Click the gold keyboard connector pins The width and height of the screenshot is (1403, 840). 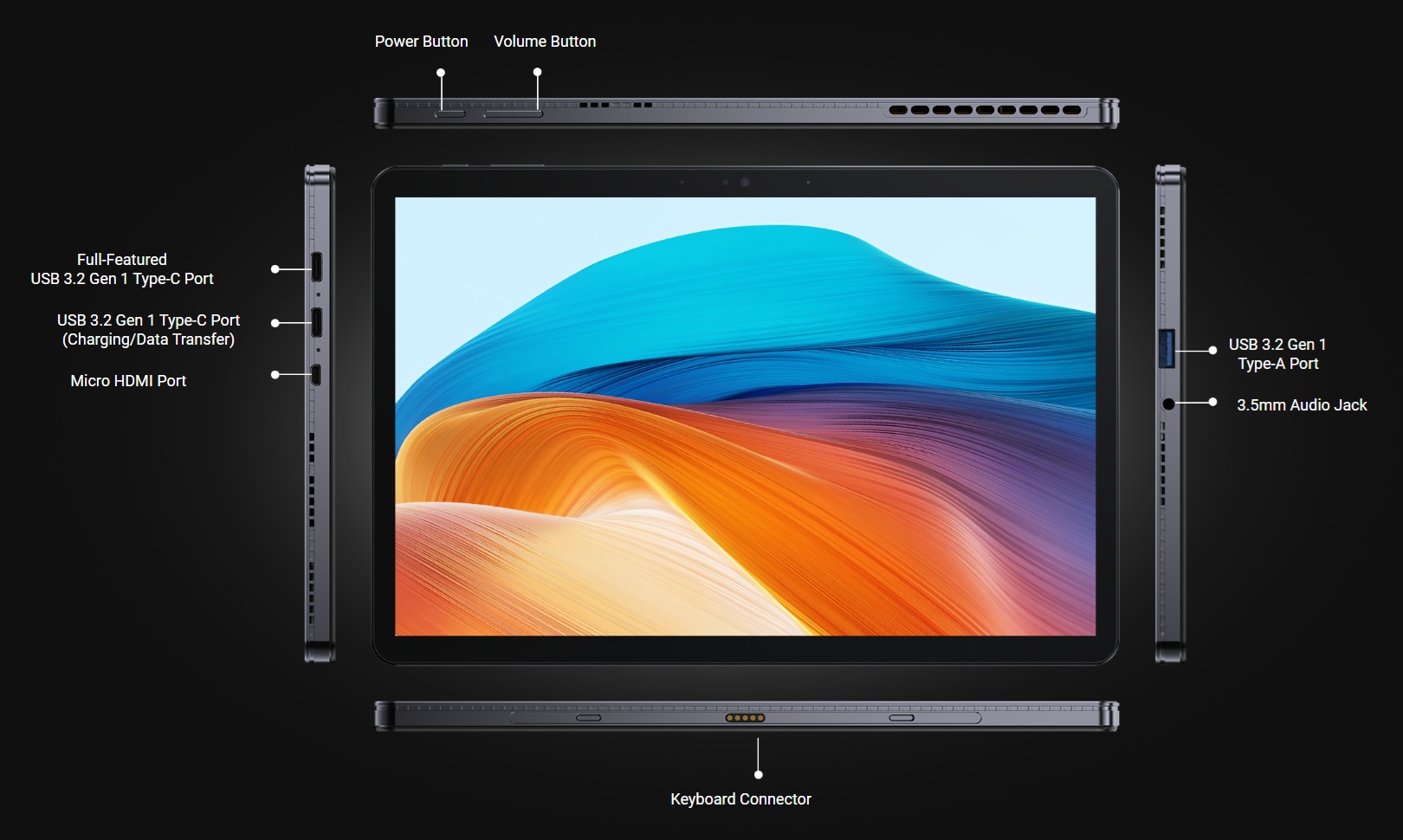click(745, 718)
